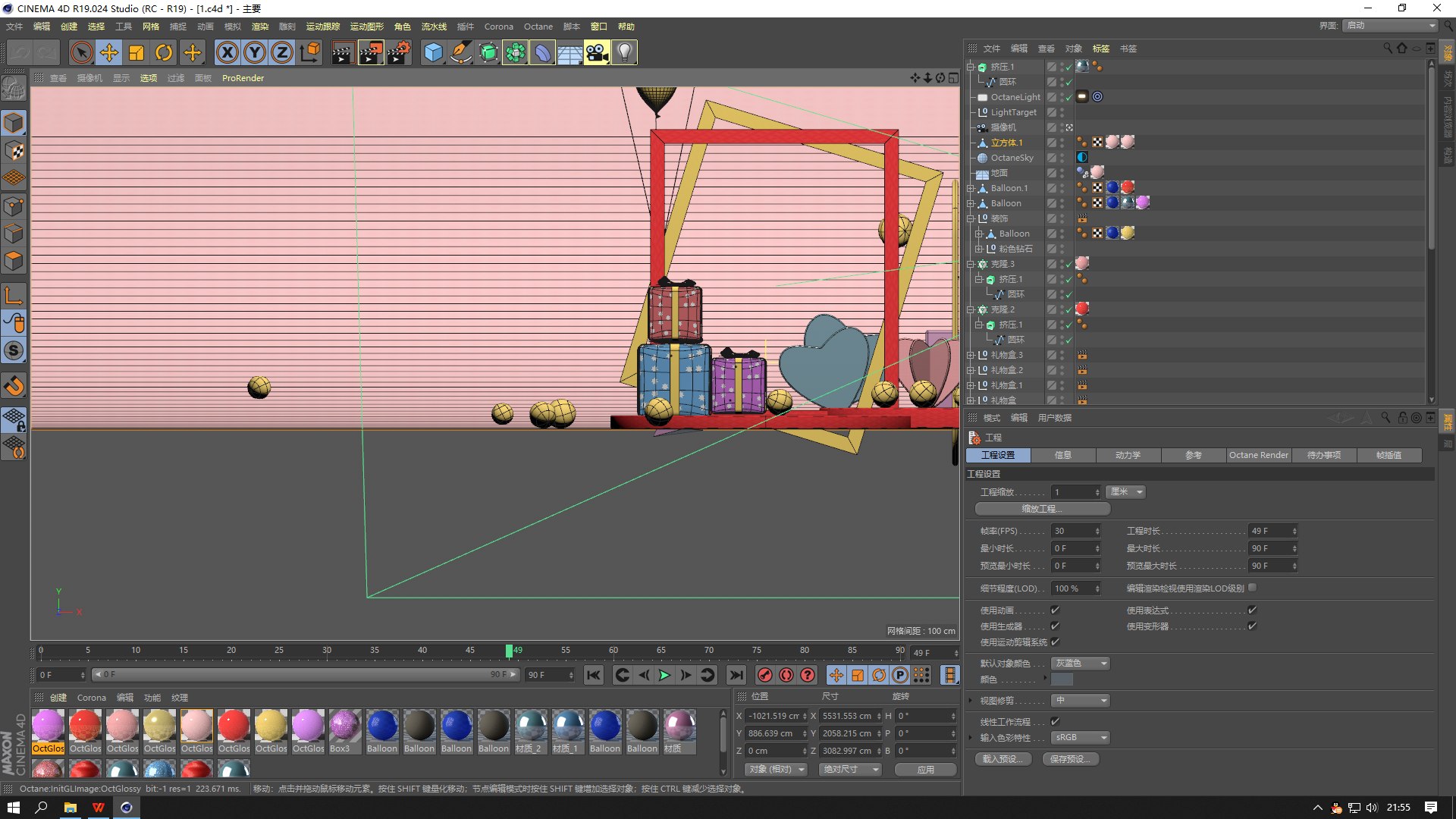Screen dimensions: 1456x819
Task: Enable the render LOD in editor checkbox
Action: tap(1252, 588)
